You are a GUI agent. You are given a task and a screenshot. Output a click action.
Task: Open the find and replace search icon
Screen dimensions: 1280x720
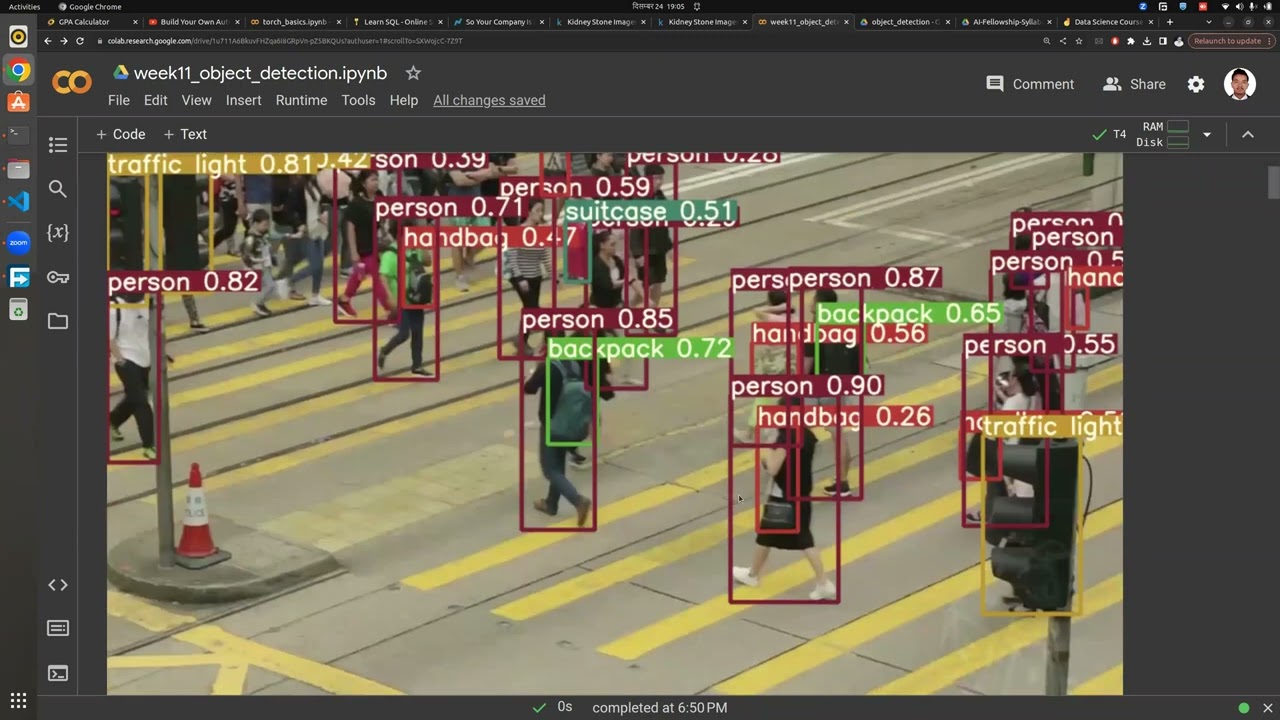click(58, 189)
